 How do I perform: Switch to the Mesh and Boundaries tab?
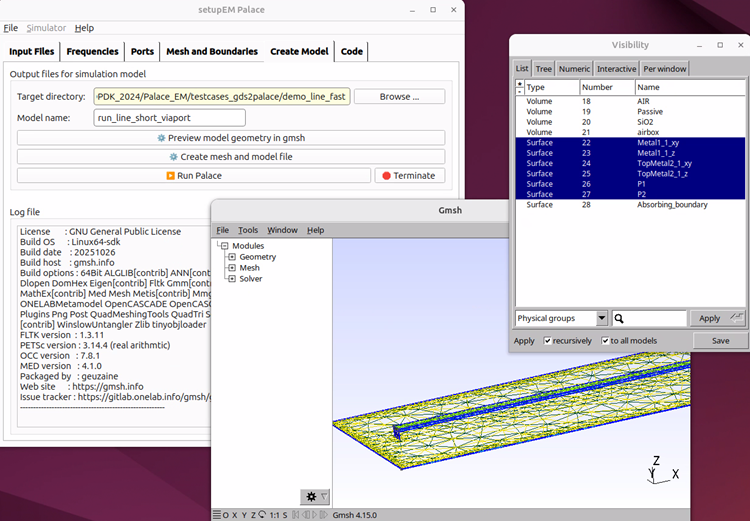212,51
